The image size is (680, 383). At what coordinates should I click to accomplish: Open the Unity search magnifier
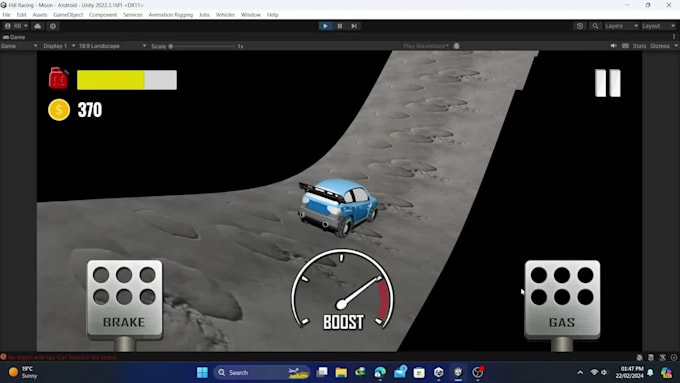[x=595, y=26]
